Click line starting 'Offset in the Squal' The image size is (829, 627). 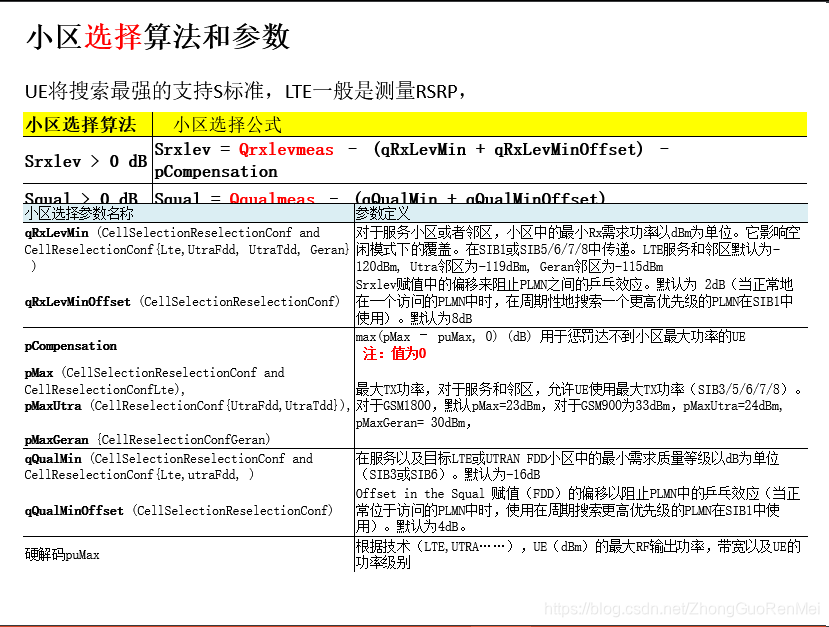point(578,494)
